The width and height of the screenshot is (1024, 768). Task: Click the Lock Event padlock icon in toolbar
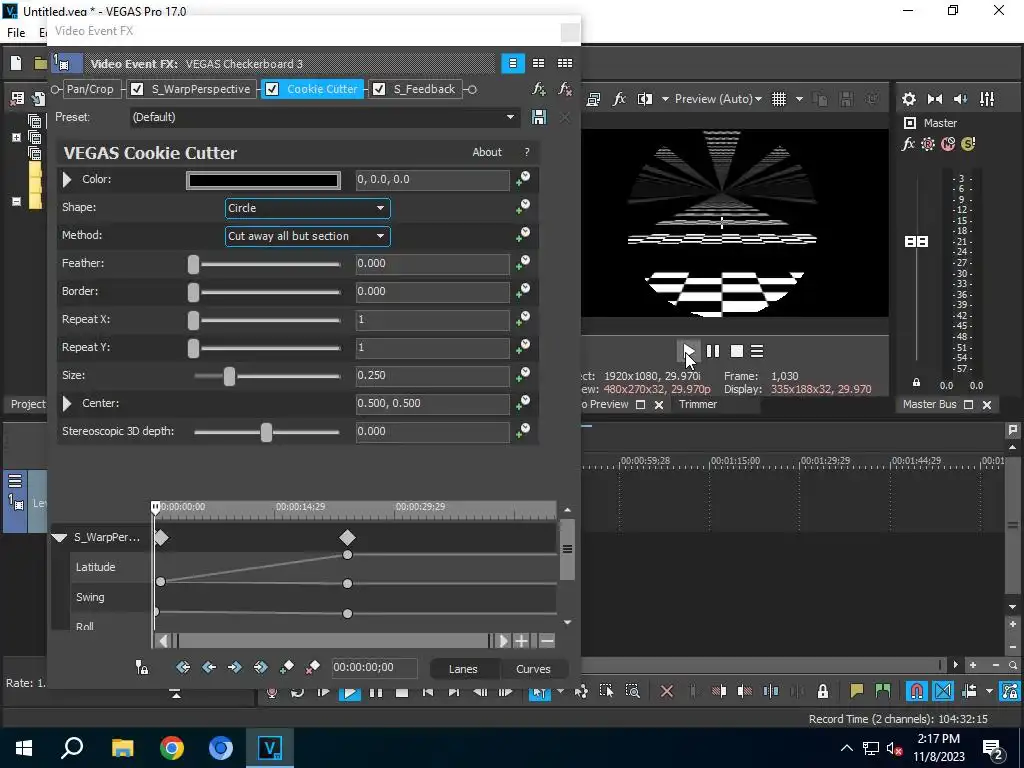(823, 691)
